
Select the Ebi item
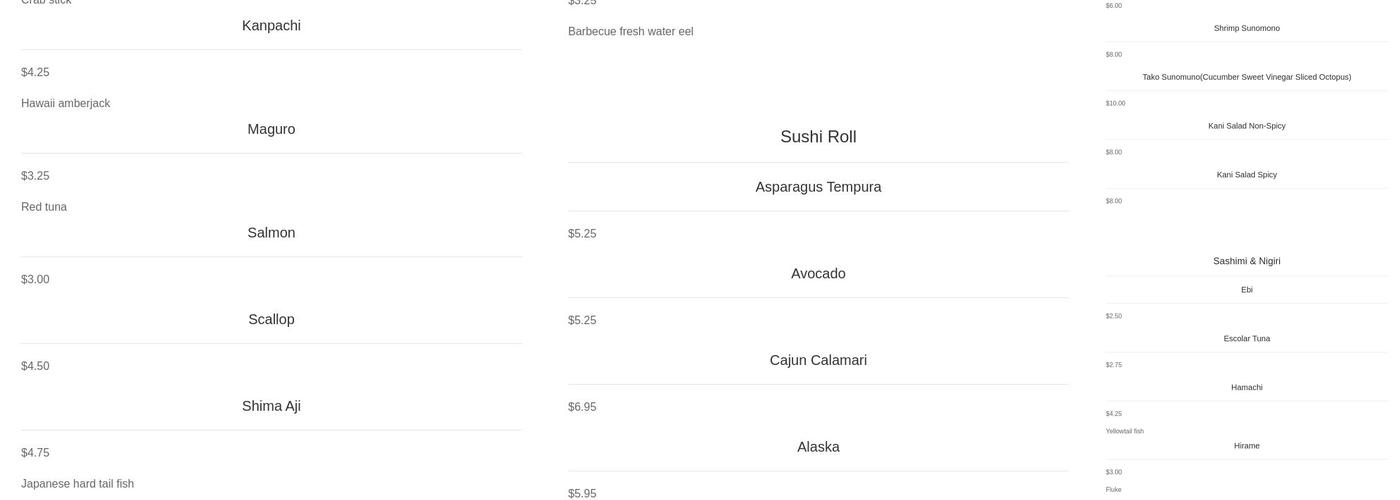(1246, 290)
